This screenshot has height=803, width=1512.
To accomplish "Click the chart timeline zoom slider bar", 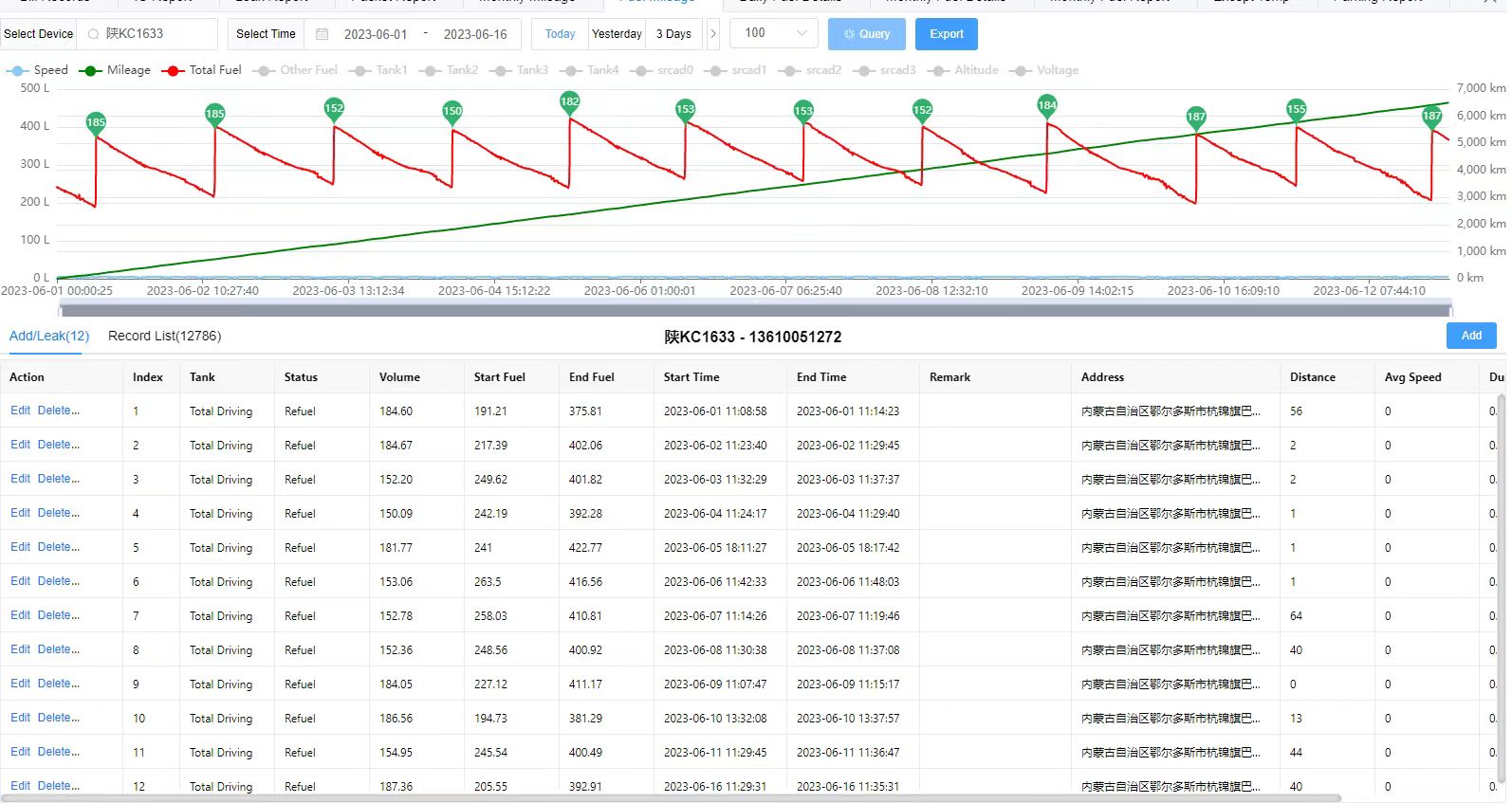I will [x=755, y=308].
